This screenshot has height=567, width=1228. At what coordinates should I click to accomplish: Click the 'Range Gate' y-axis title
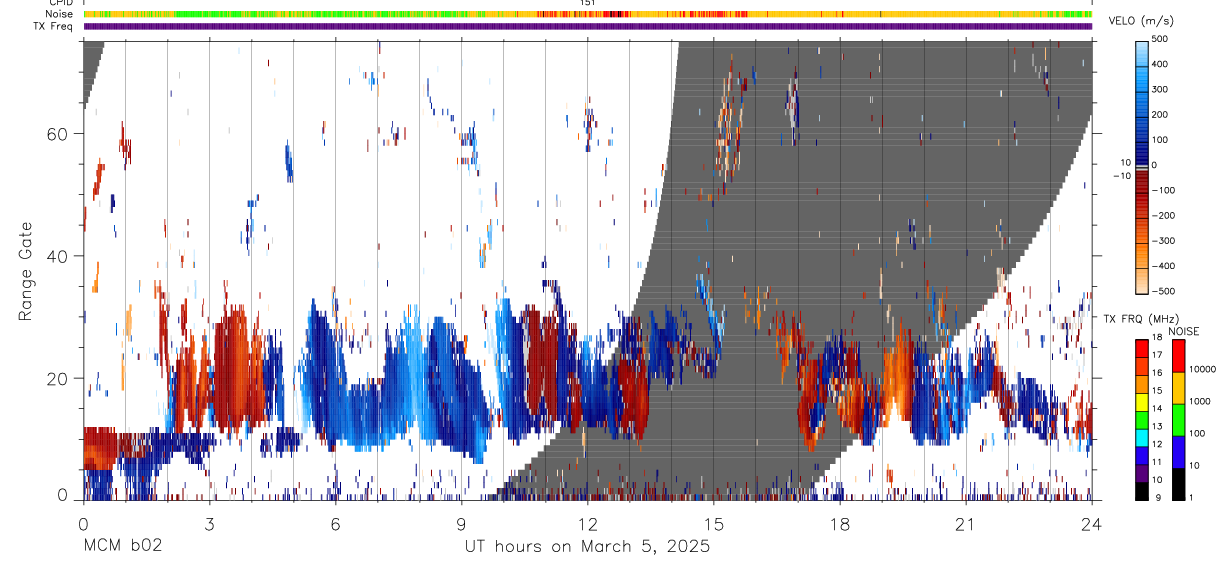click(x=27, y=272)
